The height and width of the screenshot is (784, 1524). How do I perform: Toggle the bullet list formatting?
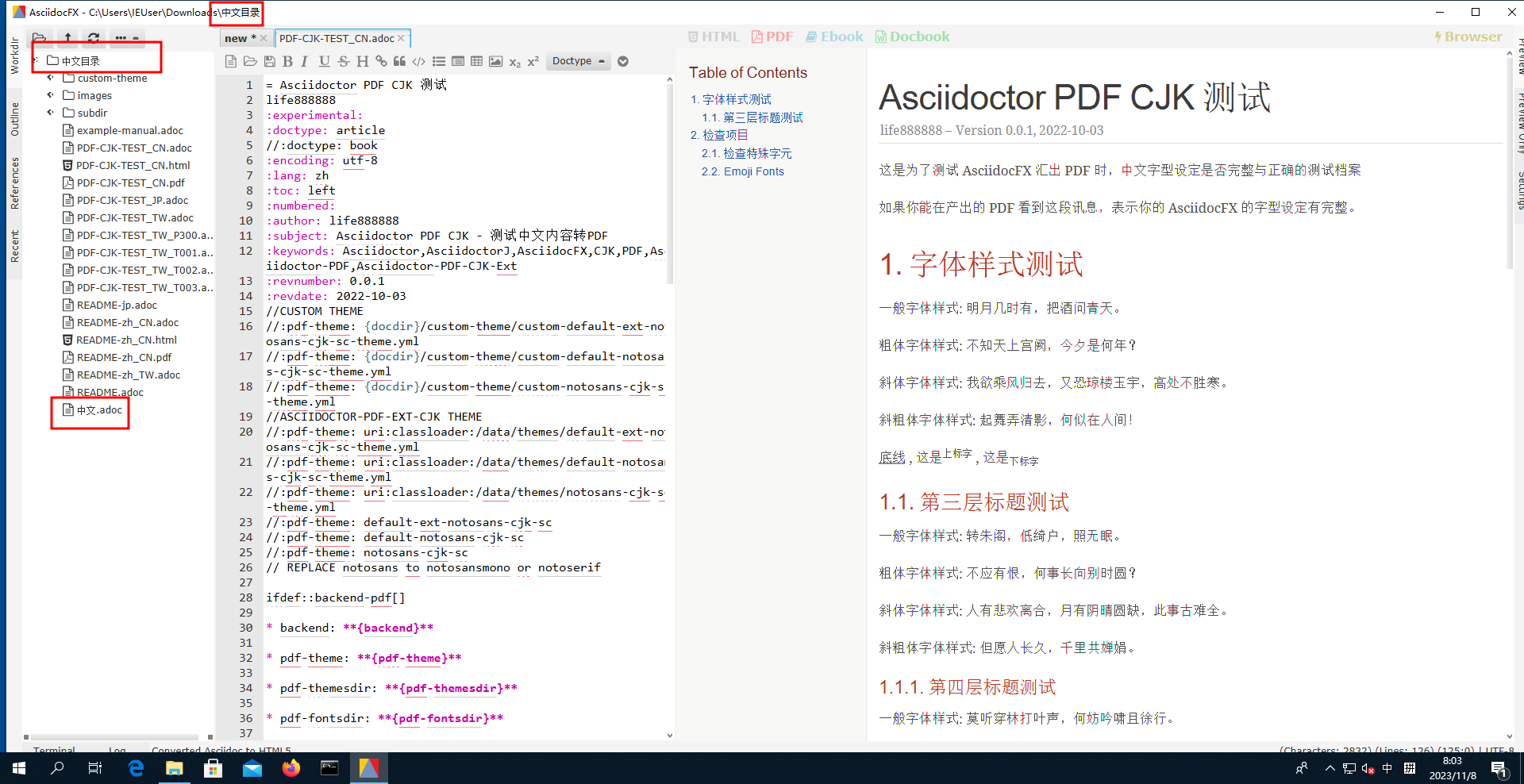(439, 61)
